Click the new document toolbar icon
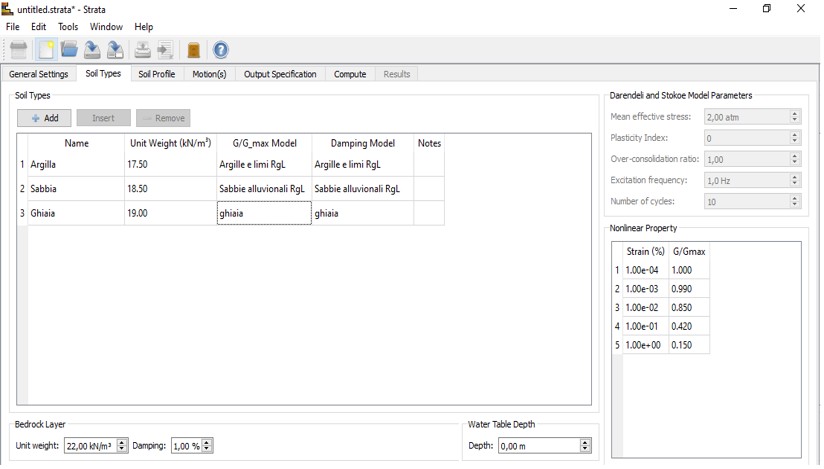 coord(45,50)
